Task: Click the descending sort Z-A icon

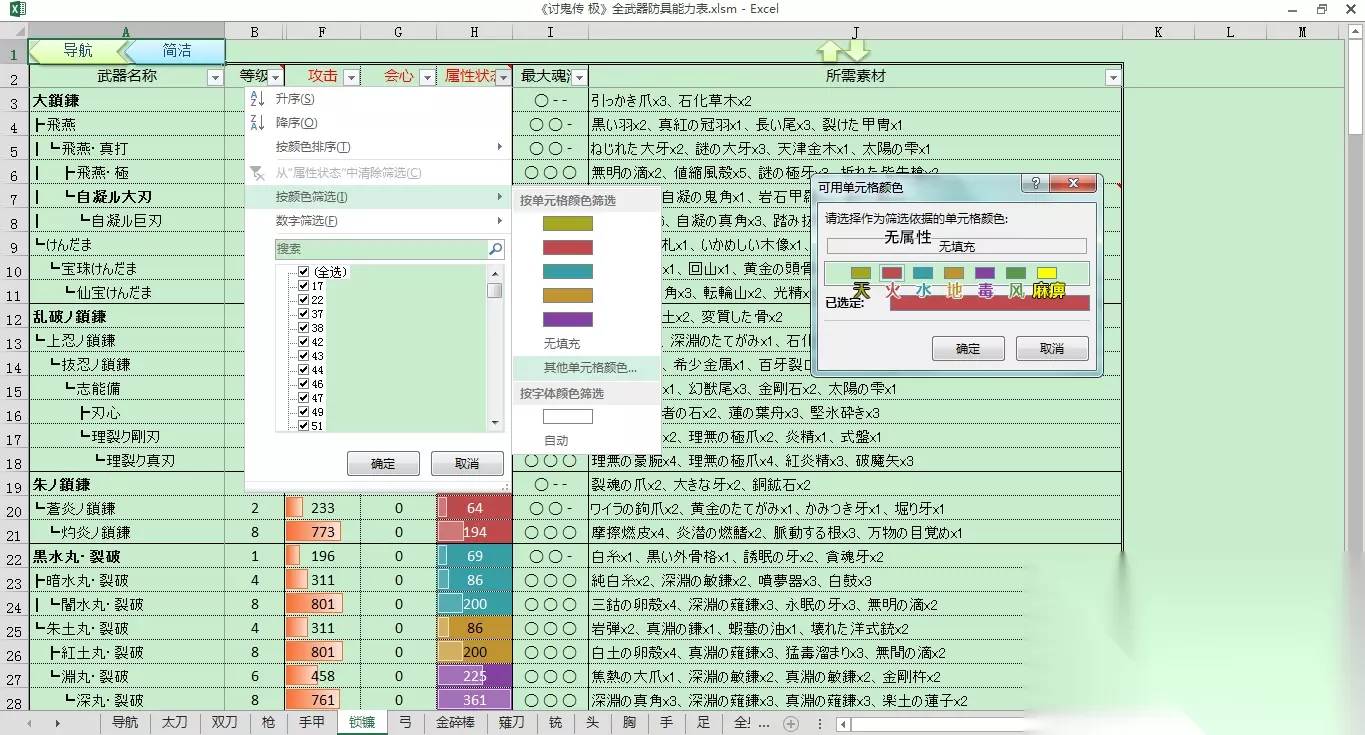Action: click(x=257, y=123)
